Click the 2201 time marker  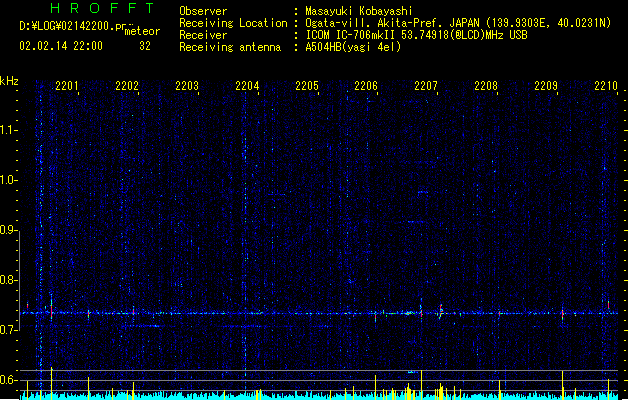click(x=67, y=86)
